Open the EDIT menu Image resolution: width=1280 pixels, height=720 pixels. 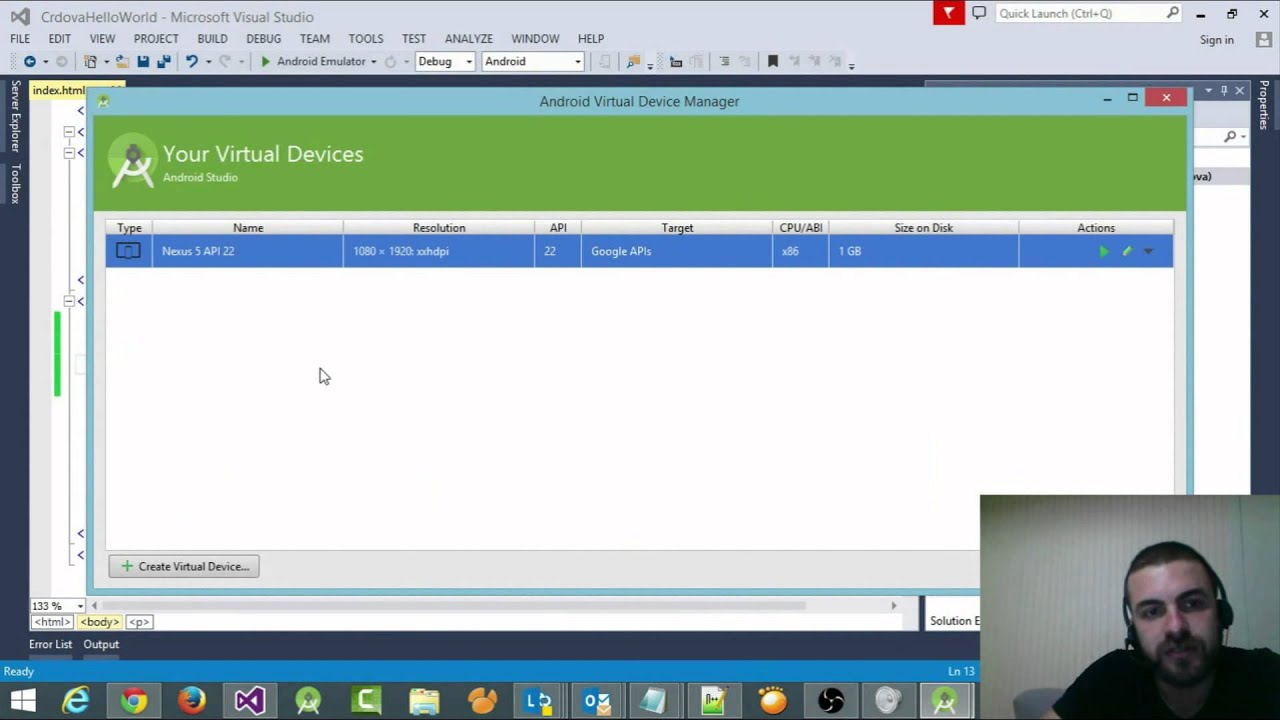pyautogui.click(x=59, y=39)
